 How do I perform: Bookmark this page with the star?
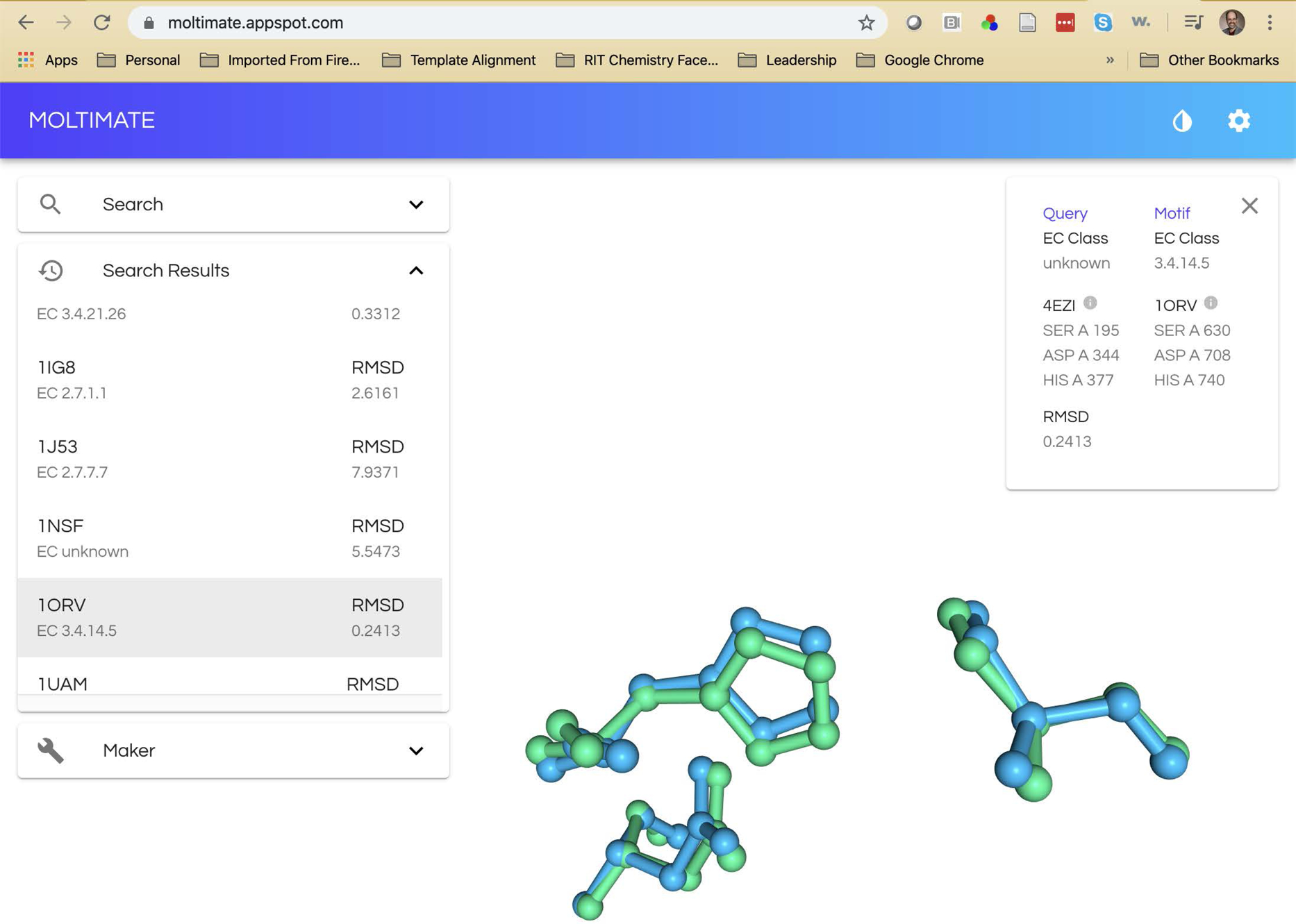pyautogui.click(x=866, y=22)
